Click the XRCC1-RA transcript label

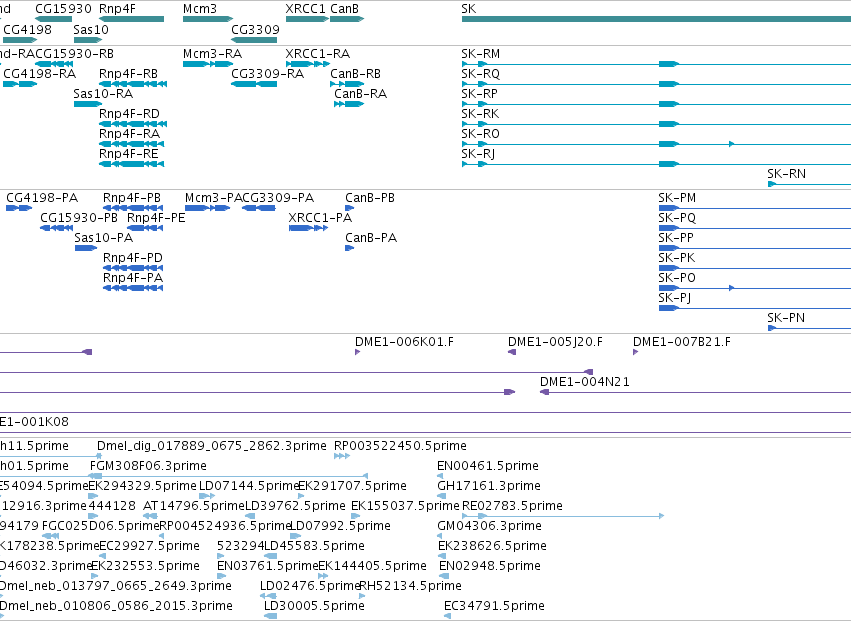point(317,54)
